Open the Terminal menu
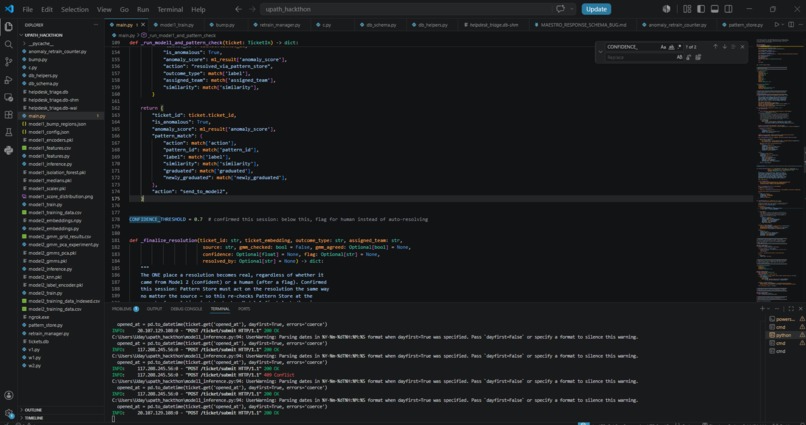Viewport: 806px width, 425px height. (x=170, y=9)
